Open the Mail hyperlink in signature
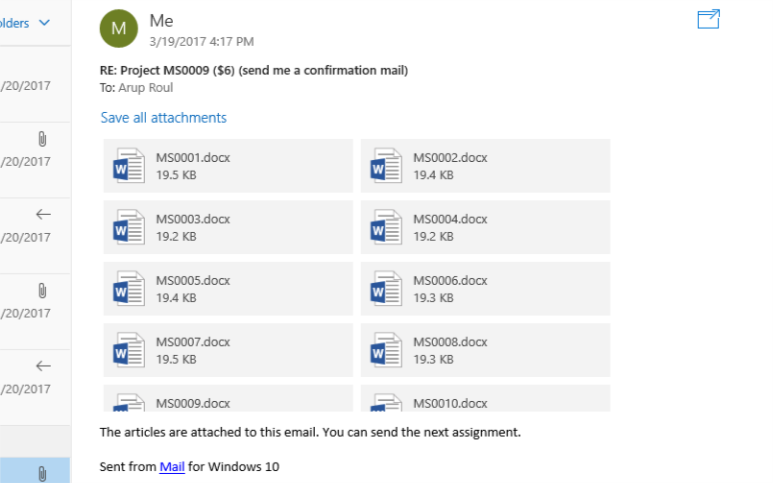 click(172, 466)
